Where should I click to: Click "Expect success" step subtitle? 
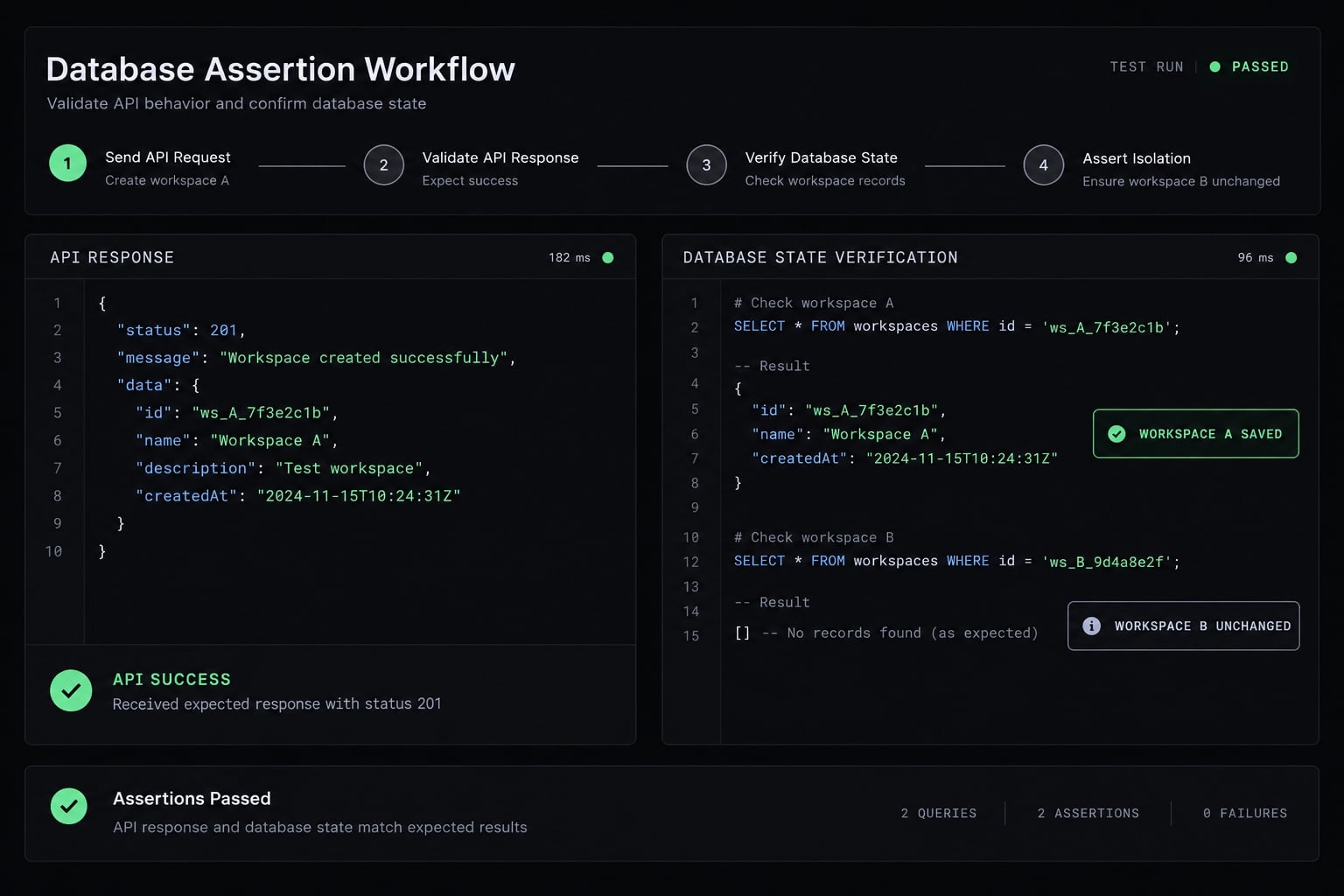pos(470,181)
